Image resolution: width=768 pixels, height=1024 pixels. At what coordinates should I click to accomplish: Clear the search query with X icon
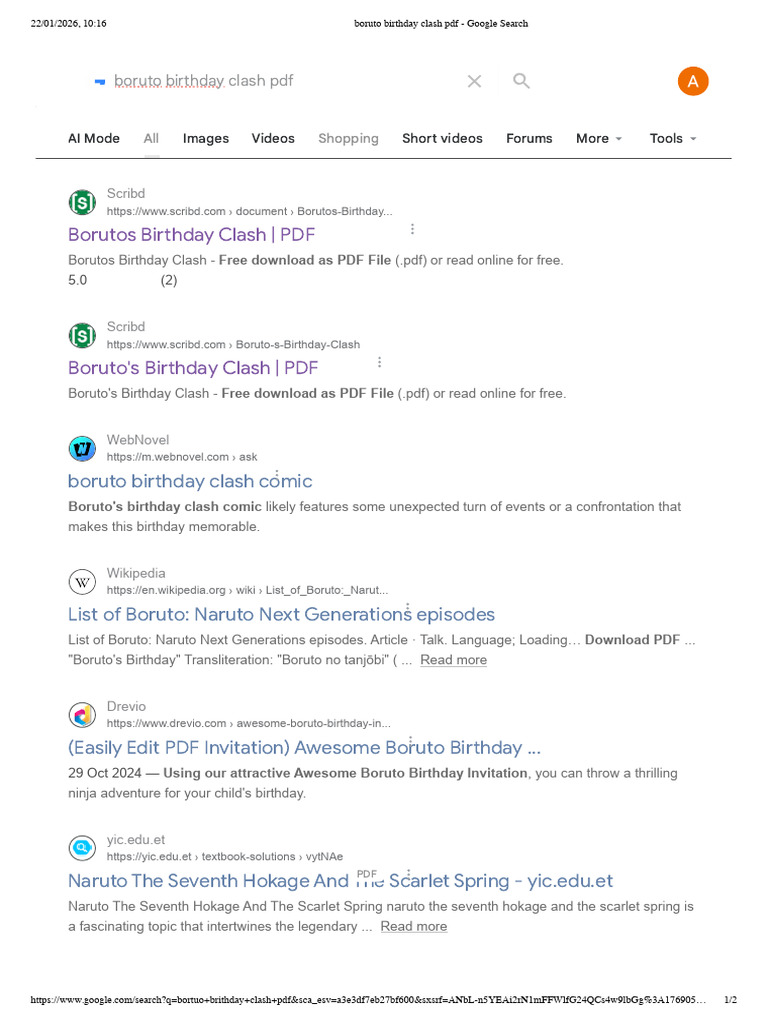tap(474, 81)
